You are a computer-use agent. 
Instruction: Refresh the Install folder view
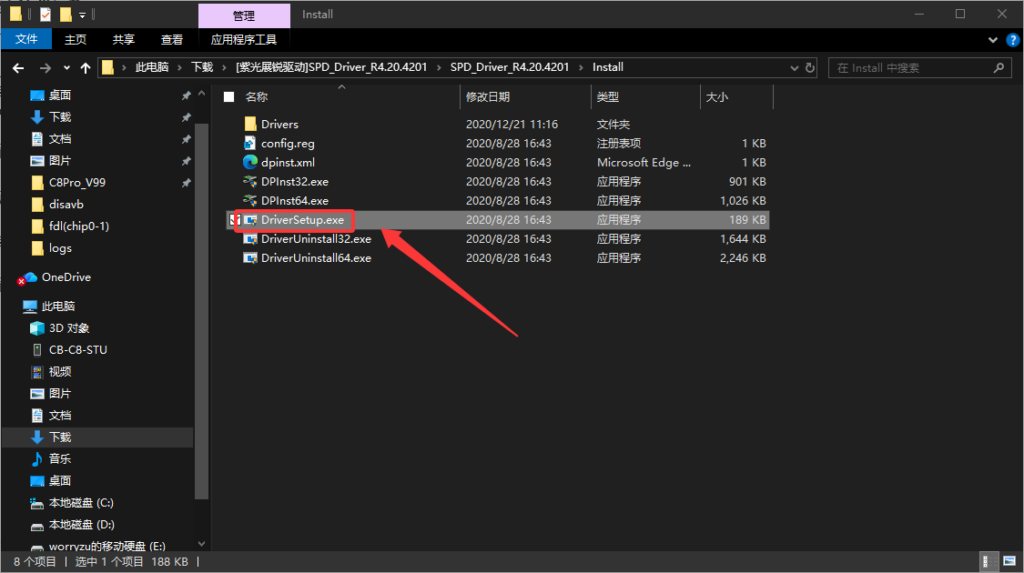[810, 67]
